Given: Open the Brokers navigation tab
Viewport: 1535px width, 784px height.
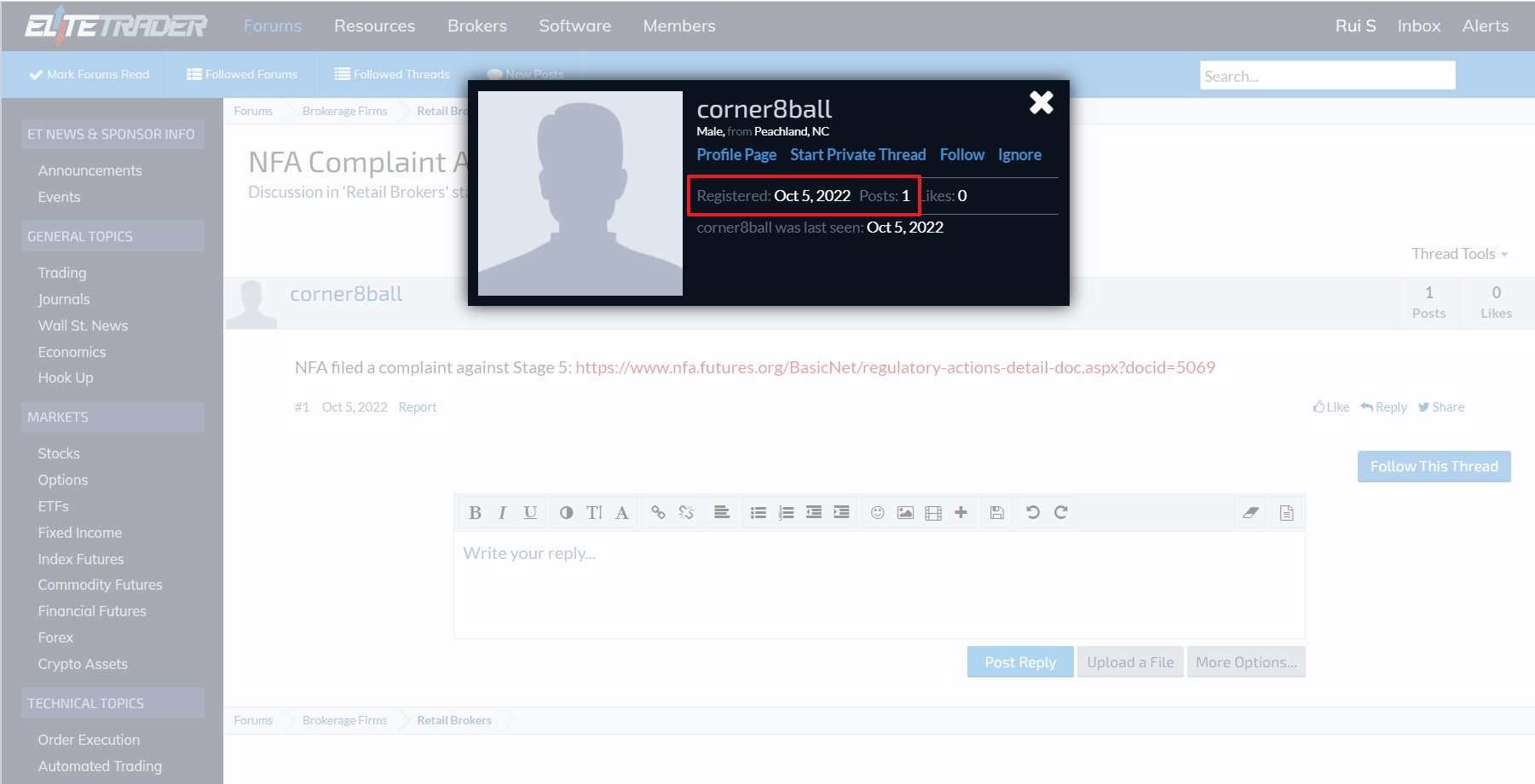Looking at the screenshot, I should (477, 26).
